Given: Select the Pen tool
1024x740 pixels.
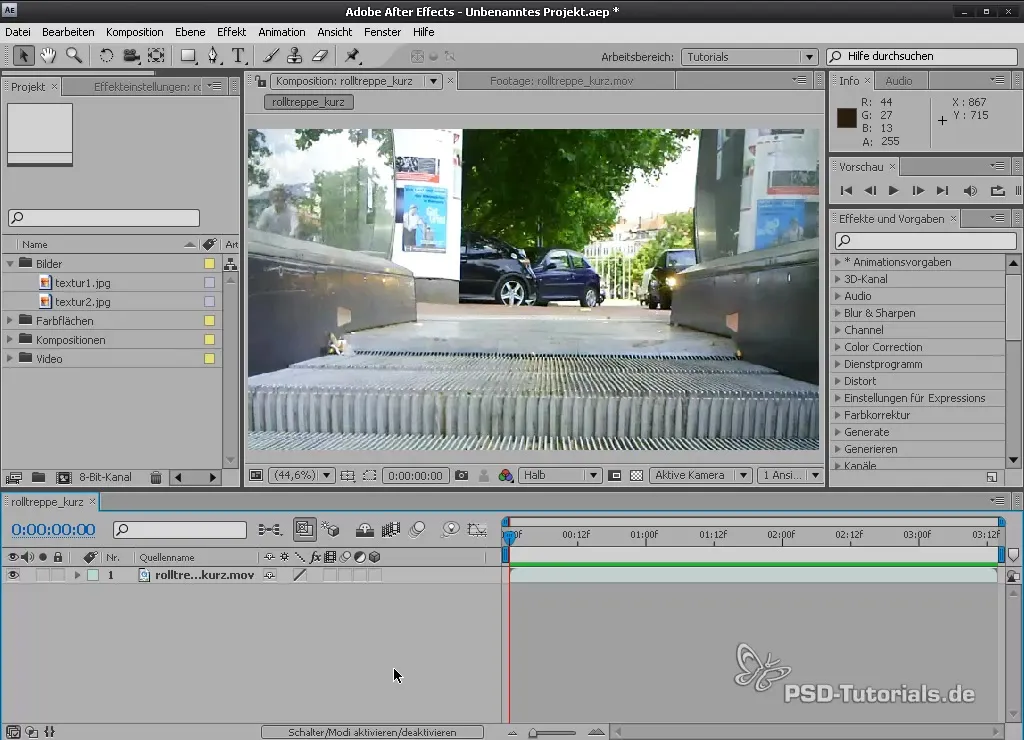Looking at the screenshot, I should [x=214, y=56].
